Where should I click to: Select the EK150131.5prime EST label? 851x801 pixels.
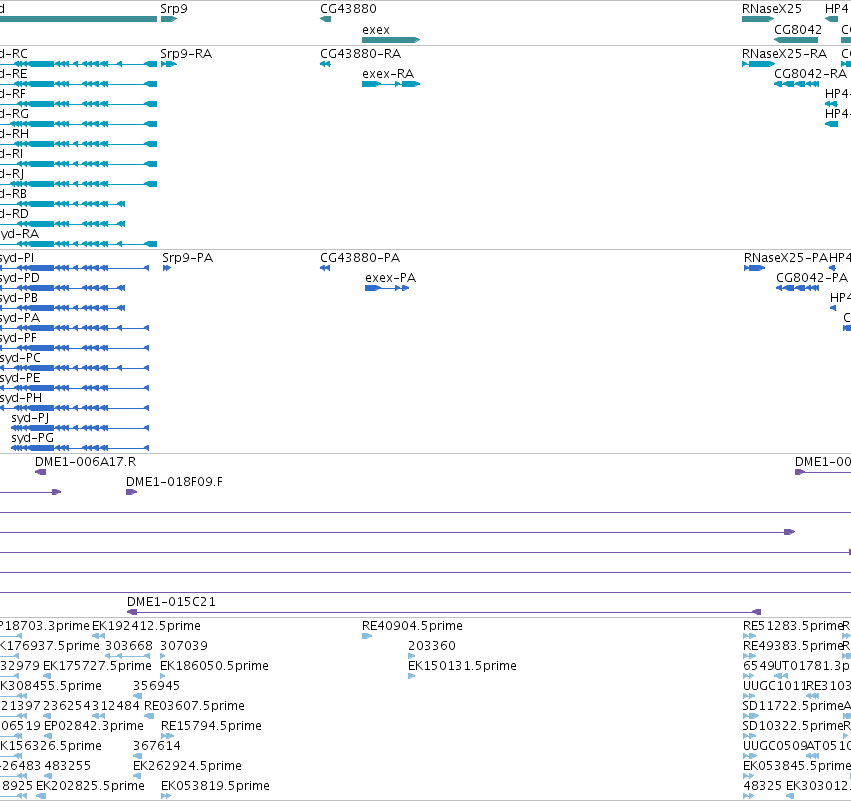pyautogui.click(x=462, y=666)
